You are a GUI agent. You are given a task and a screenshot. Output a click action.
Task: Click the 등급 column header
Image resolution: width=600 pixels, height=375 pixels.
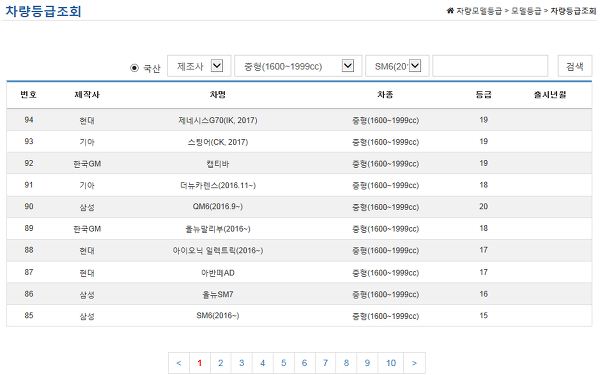(484, 95)
